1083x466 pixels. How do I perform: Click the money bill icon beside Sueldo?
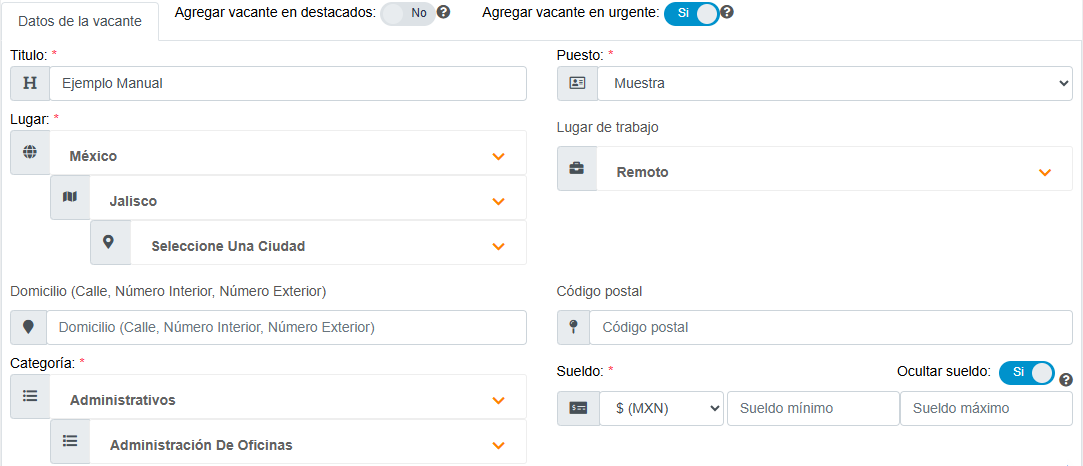[x=578, y=409]
